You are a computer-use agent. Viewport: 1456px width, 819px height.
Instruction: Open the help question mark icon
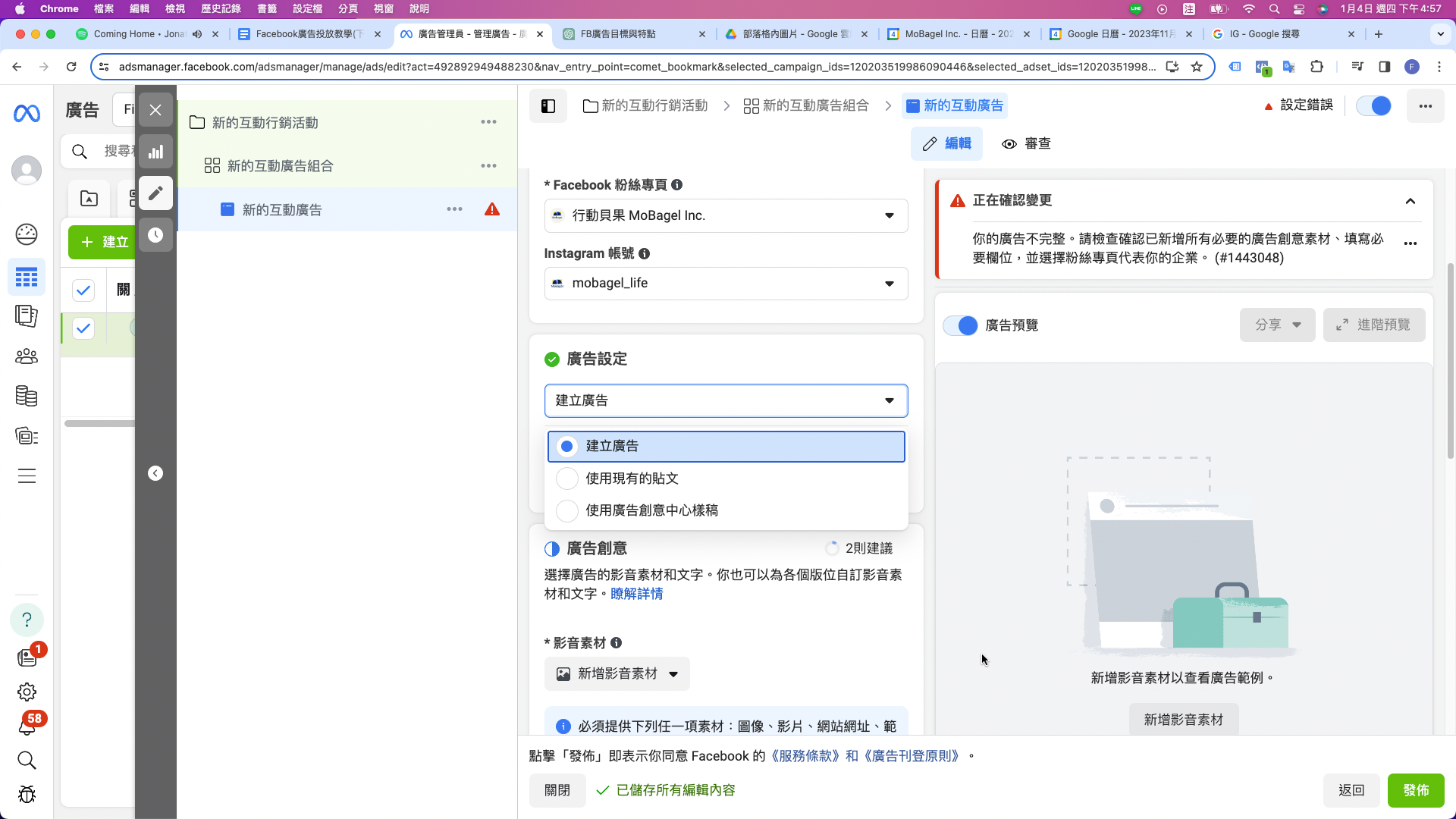[27, 620]
